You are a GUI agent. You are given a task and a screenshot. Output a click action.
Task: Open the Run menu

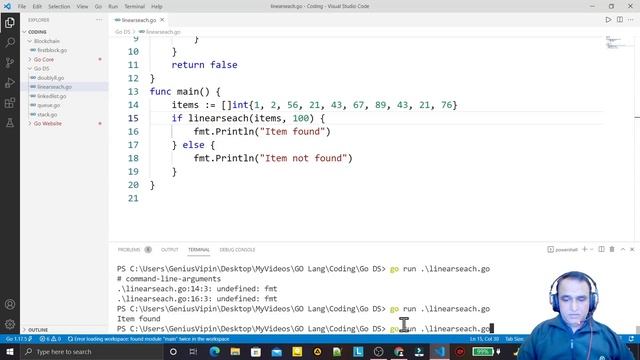point(113,7)
